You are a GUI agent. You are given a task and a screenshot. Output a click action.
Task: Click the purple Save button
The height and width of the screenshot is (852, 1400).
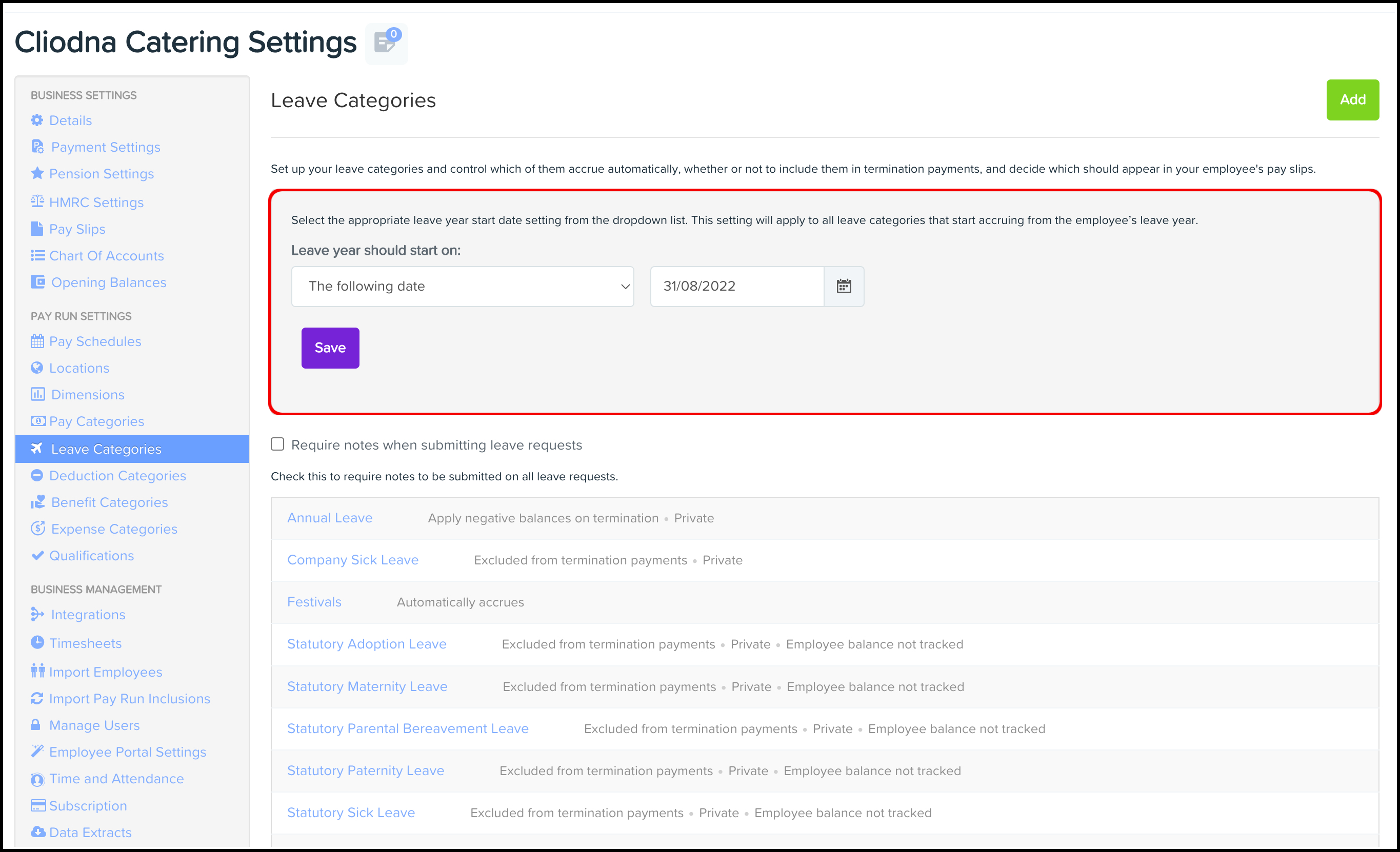click(330, 348)
